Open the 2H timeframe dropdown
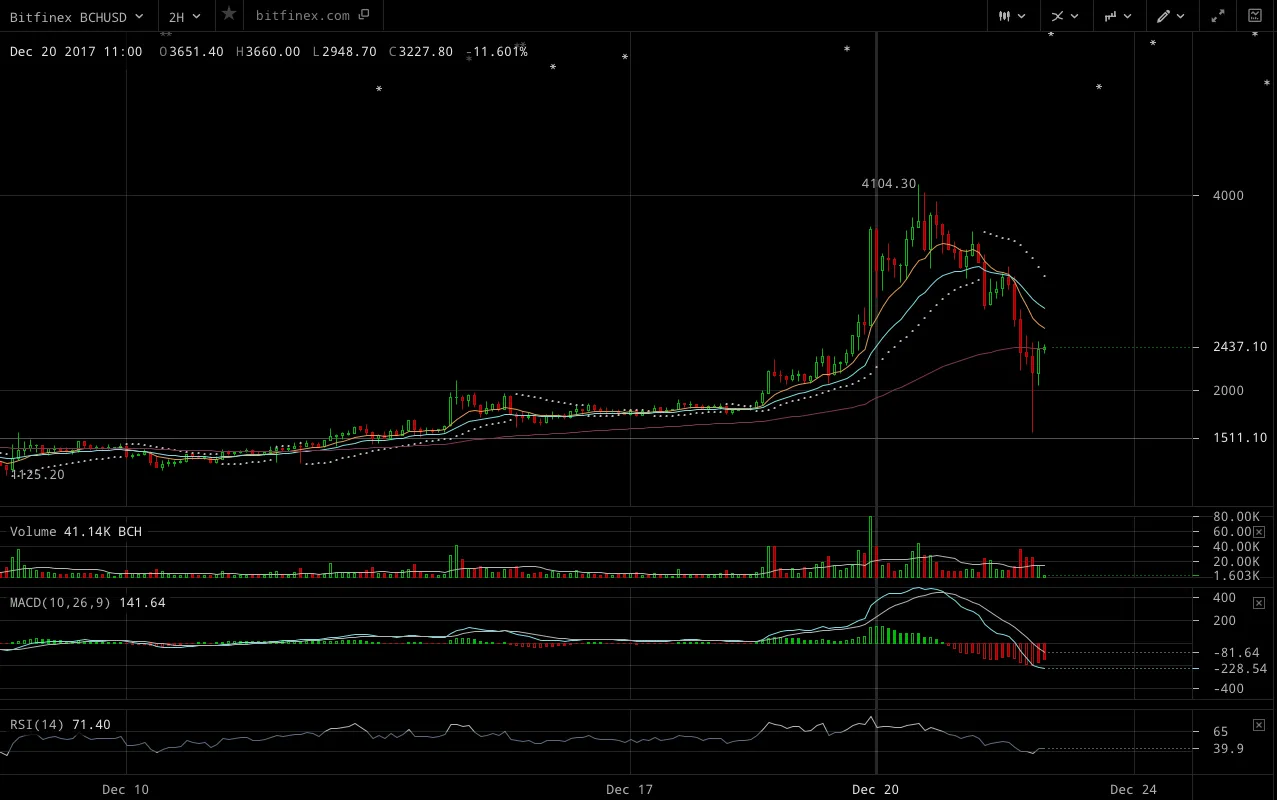Viewport: 1277px width, 800px height. click(185, 16)
